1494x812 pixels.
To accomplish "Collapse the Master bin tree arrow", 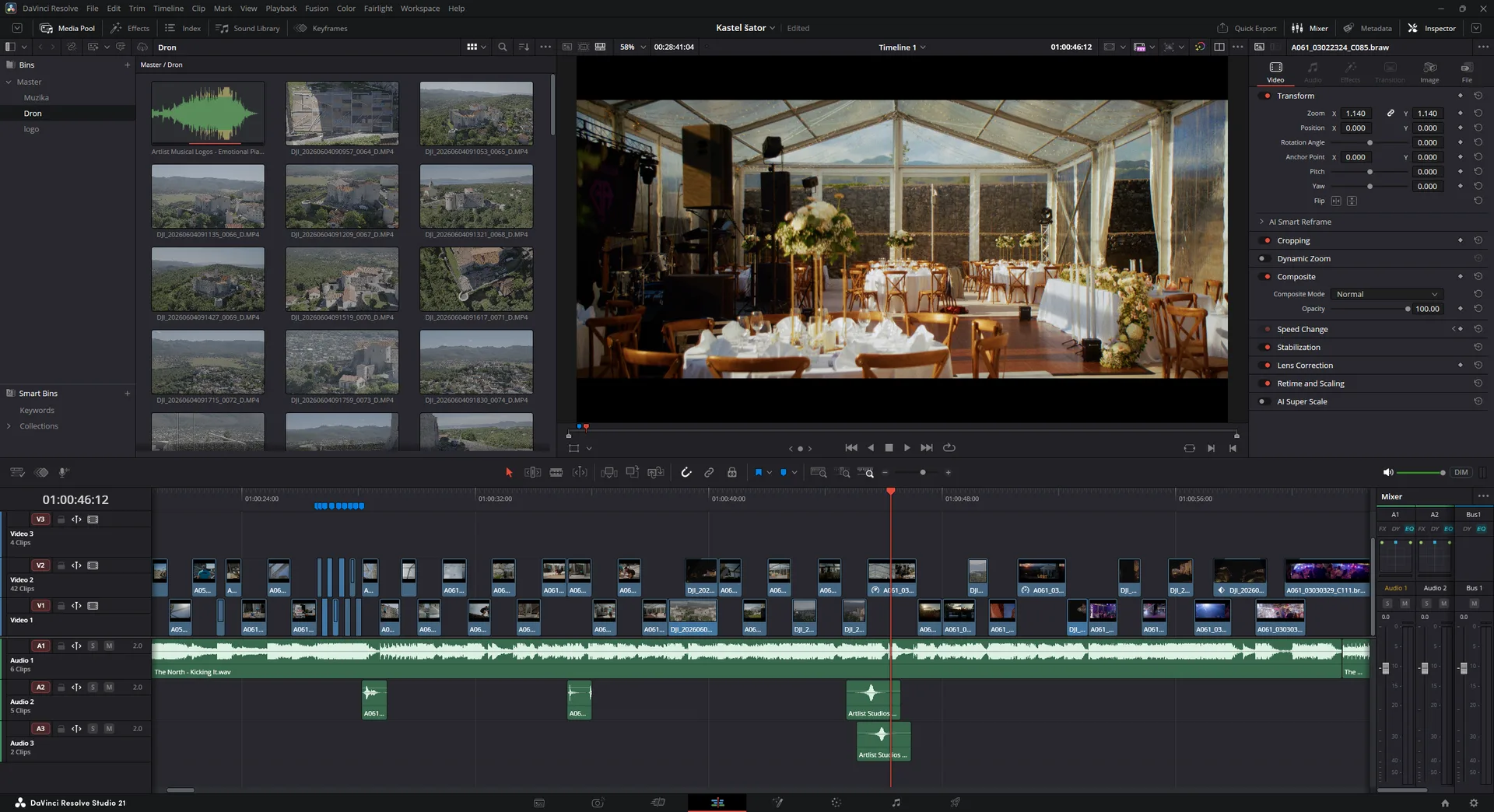I will point(9,82).
